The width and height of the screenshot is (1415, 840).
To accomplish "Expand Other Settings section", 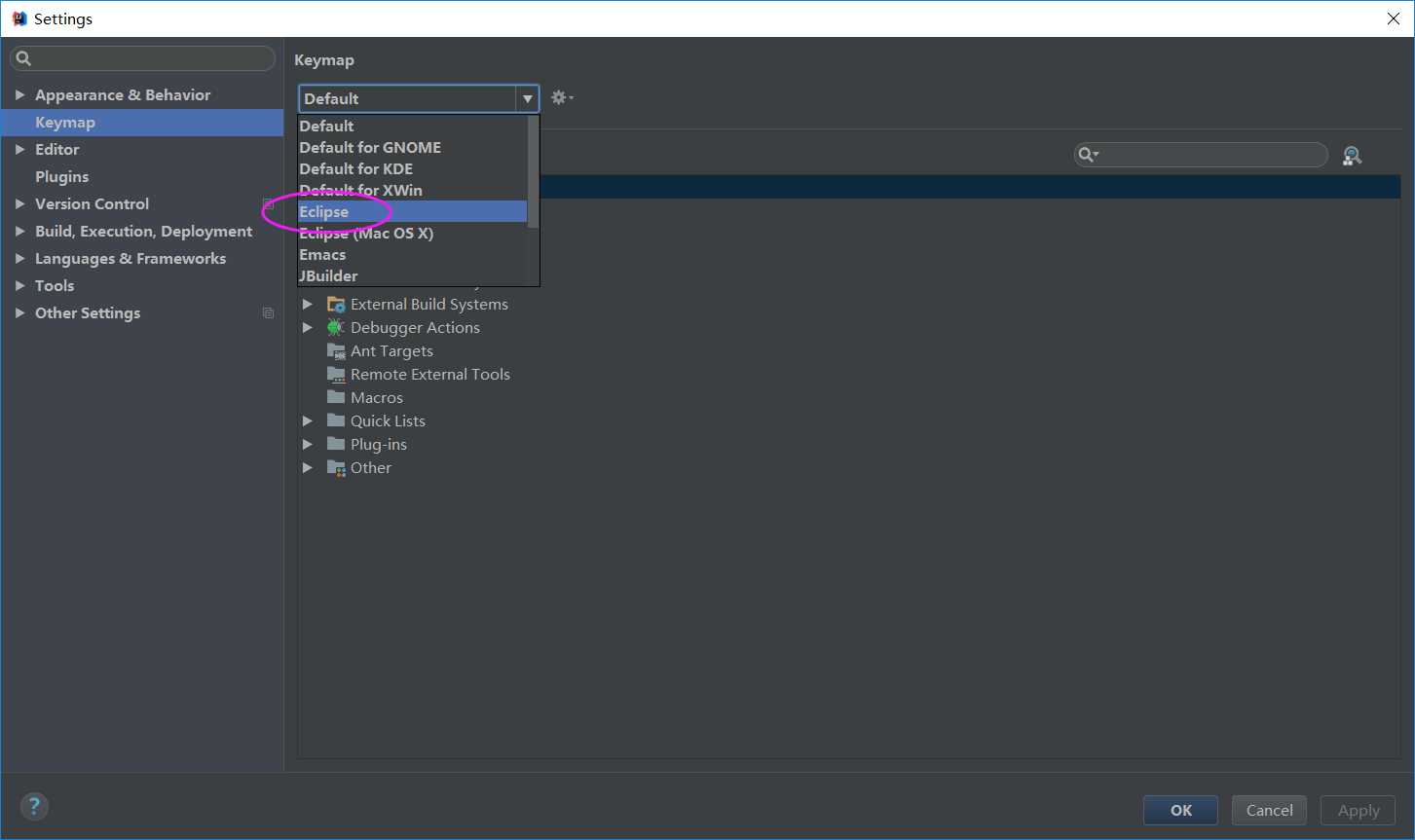I will pos(19,313).
